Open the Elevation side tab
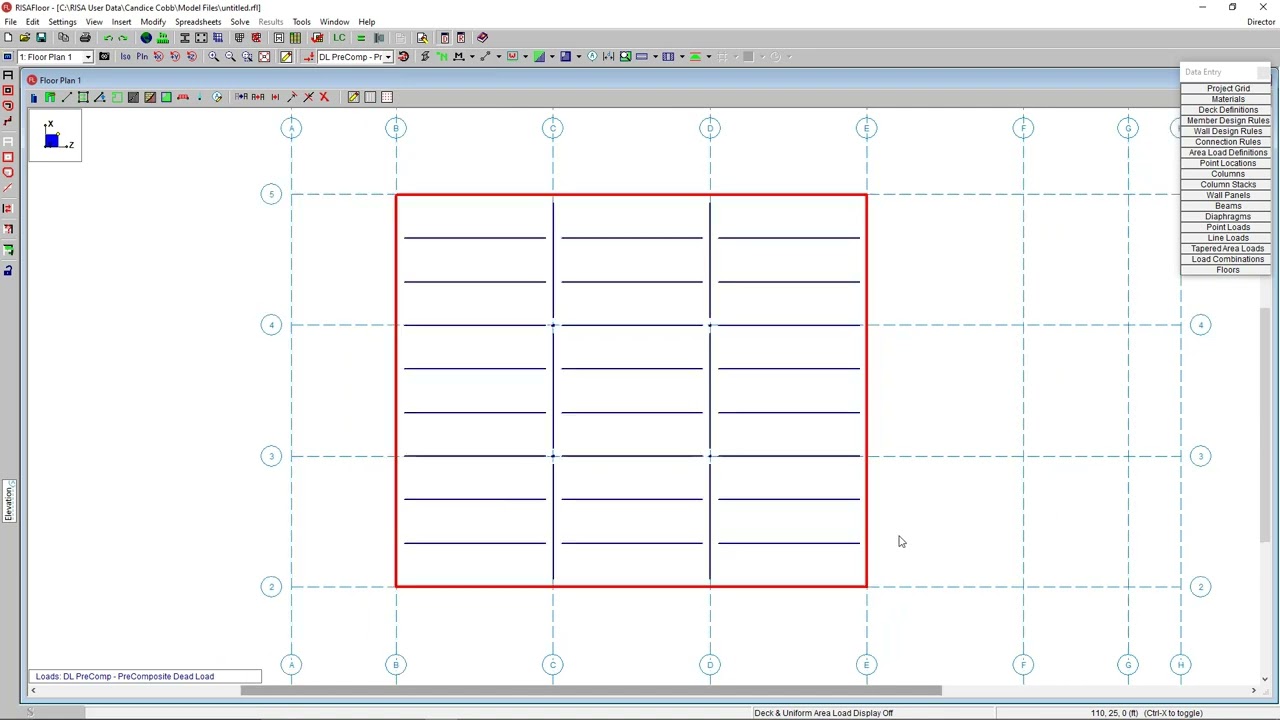Image resolution: width=1280 pixels, height=720 pixels. click(x=9, y=500)
